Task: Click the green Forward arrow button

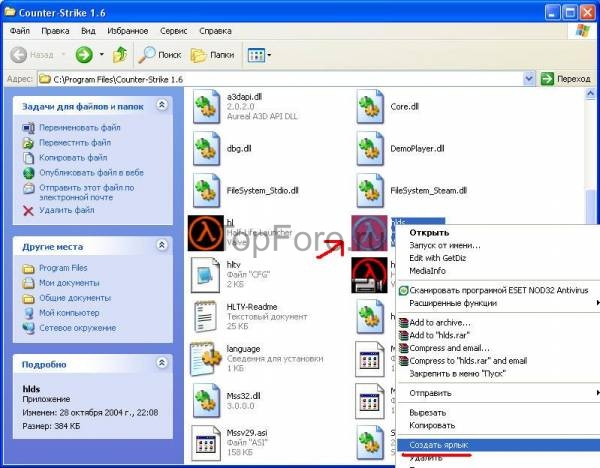Action: point(84,55)
